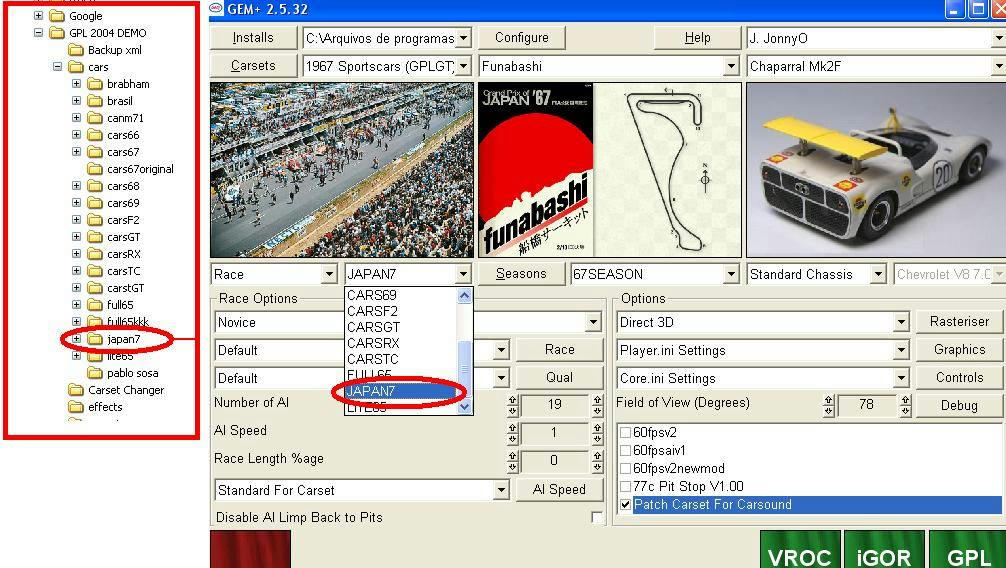Launch GPL with the green button

point(968,549)
